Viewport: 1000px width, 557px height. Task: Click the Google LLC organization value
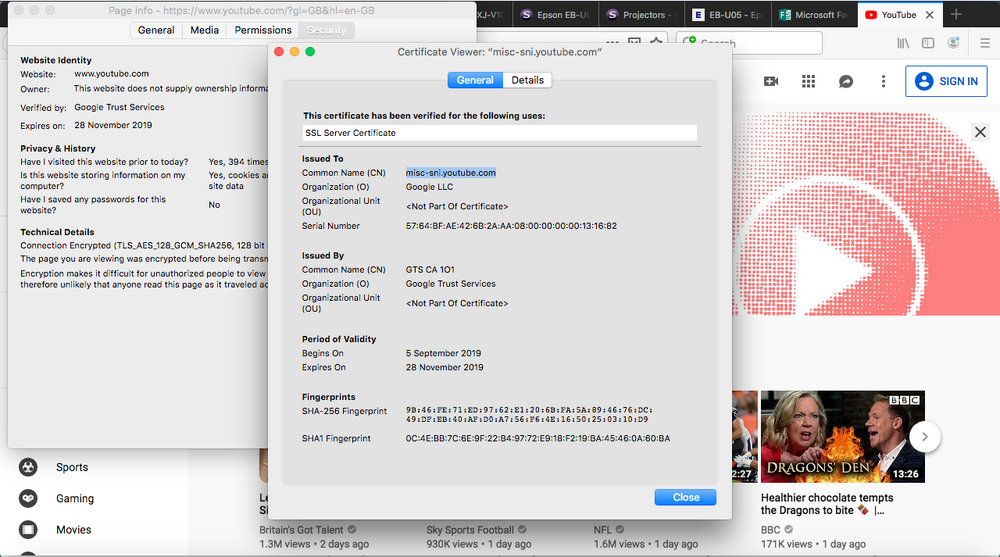pos(429,187)
